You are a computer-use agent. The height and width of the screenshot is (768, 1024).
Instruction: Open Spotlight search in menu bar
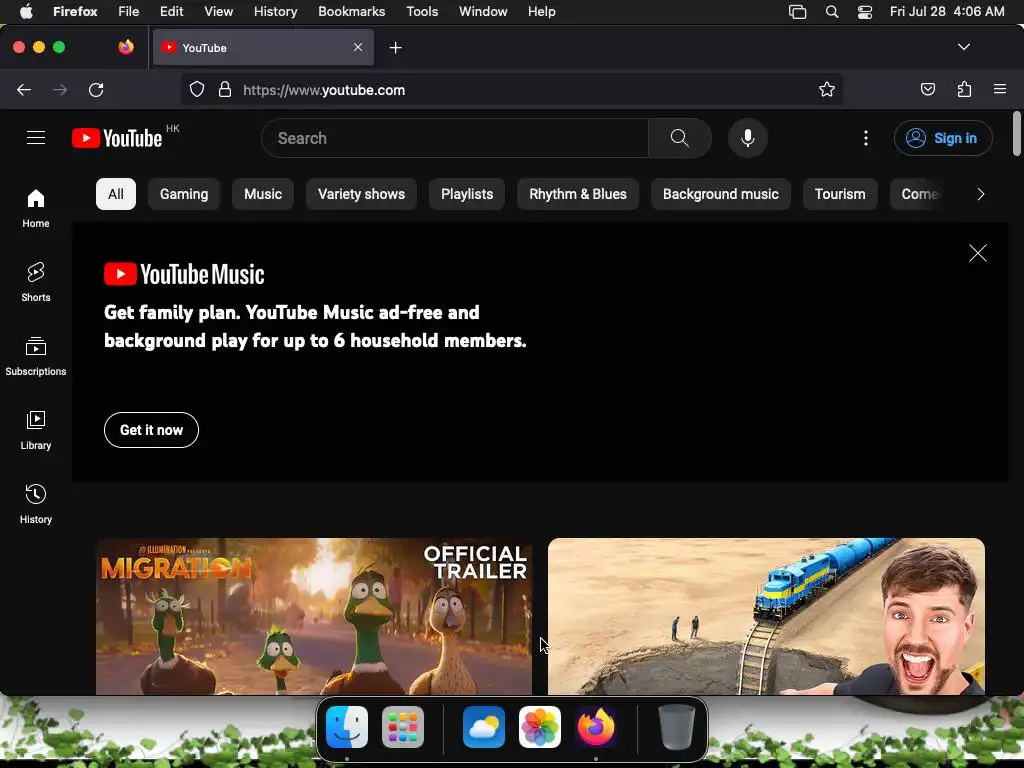tap(832, 12)
